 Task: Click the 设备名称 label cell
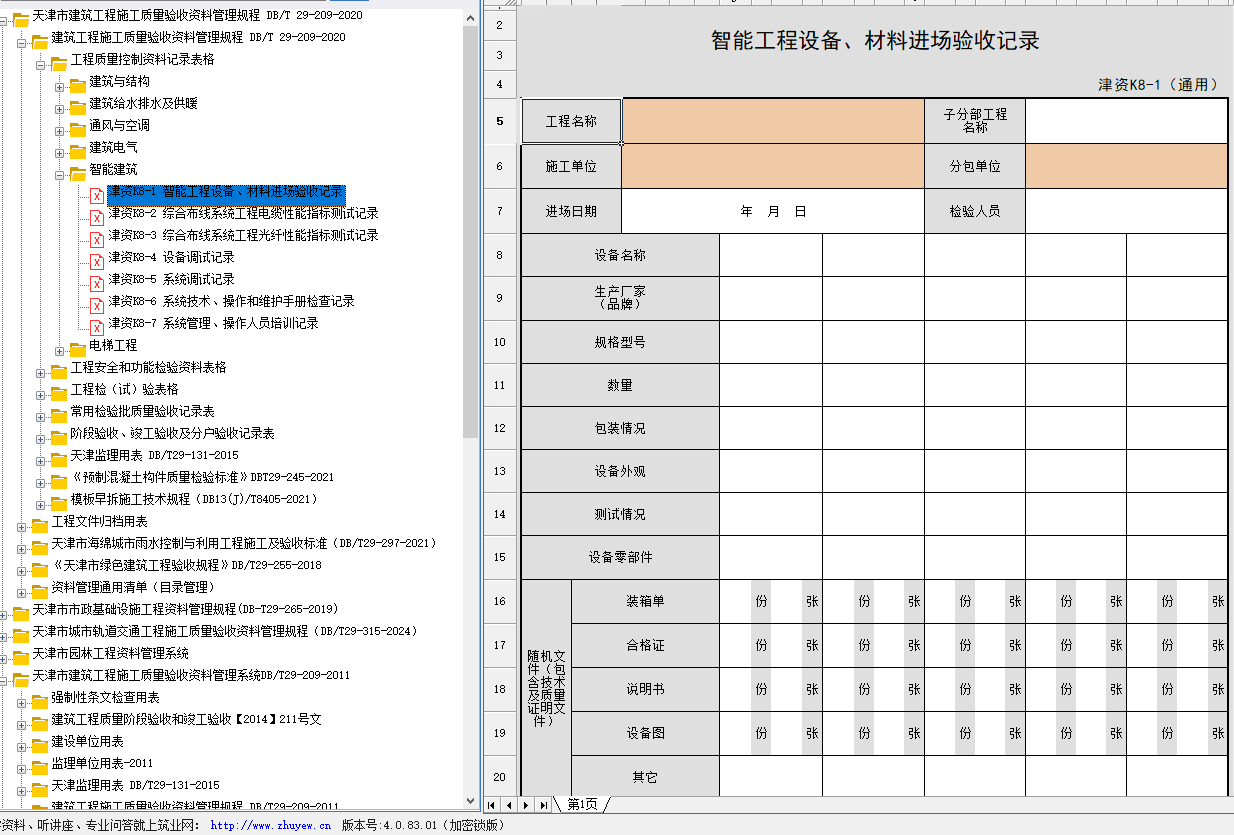(x=620, y=255)
